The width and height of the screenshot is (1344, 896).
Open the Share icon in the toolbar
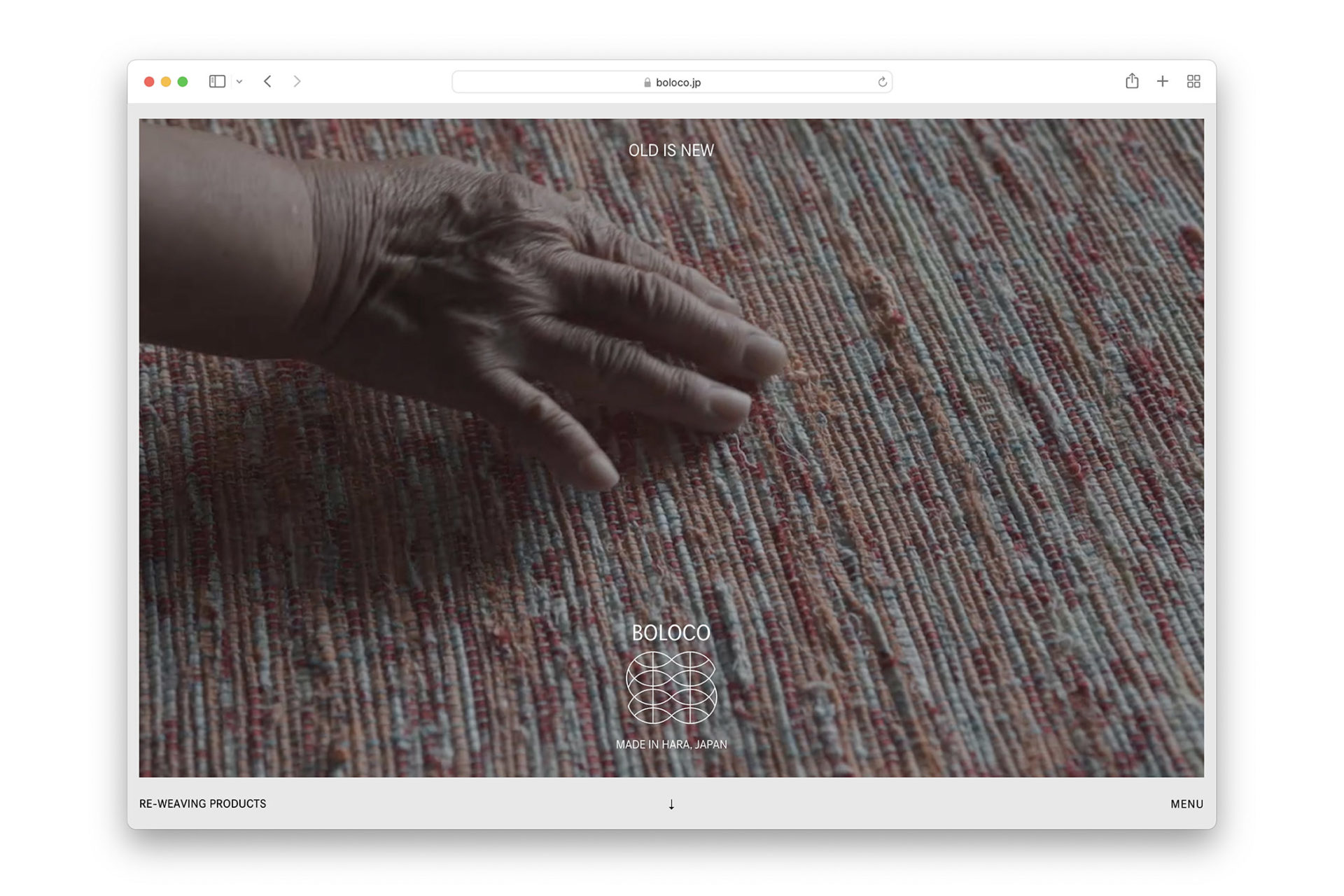pyautogui.click(x=1132, y=81)
